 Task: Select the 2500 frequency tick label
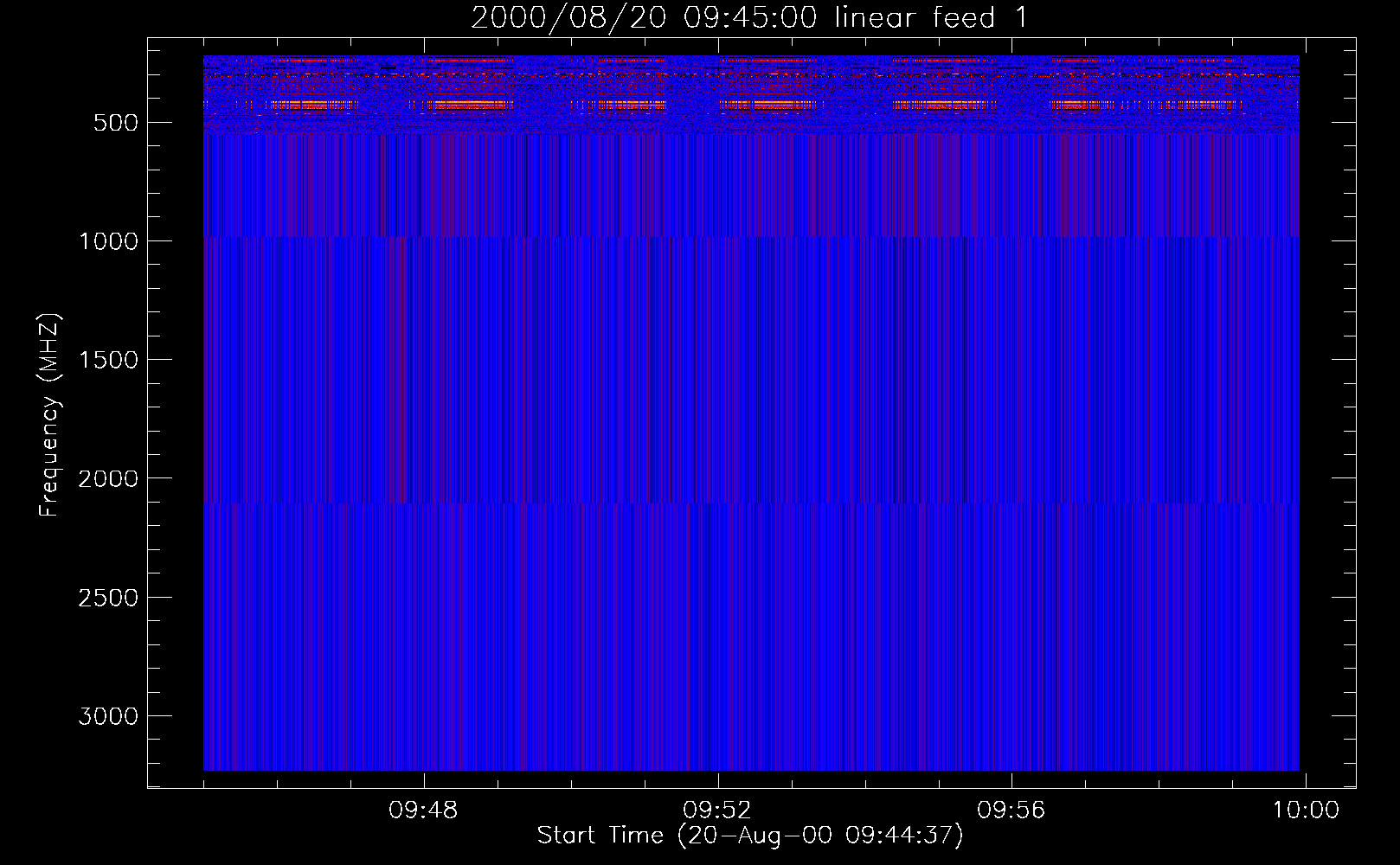[108, 598]
